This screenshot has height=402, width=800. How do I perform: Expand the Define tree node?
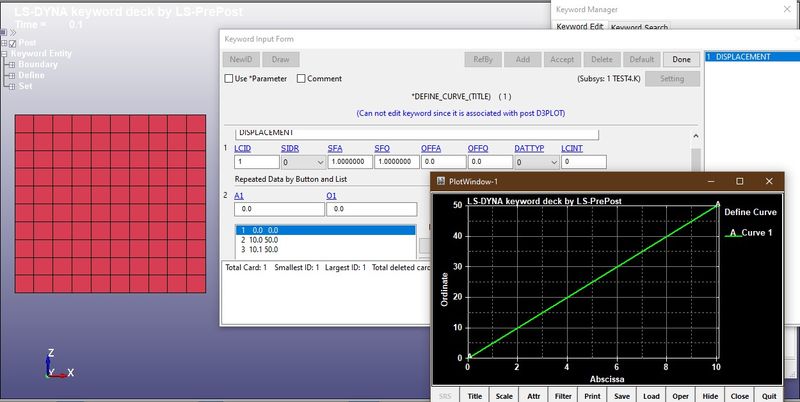point(12,76)
